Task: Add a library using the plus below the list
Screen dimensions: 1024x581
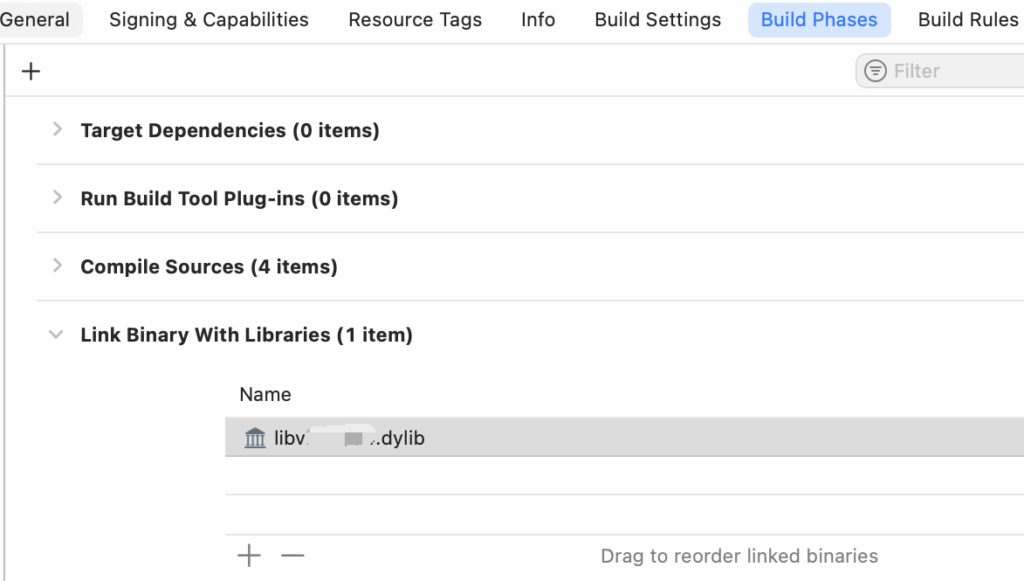Action: pyautogui.click(x=249, y=556)
